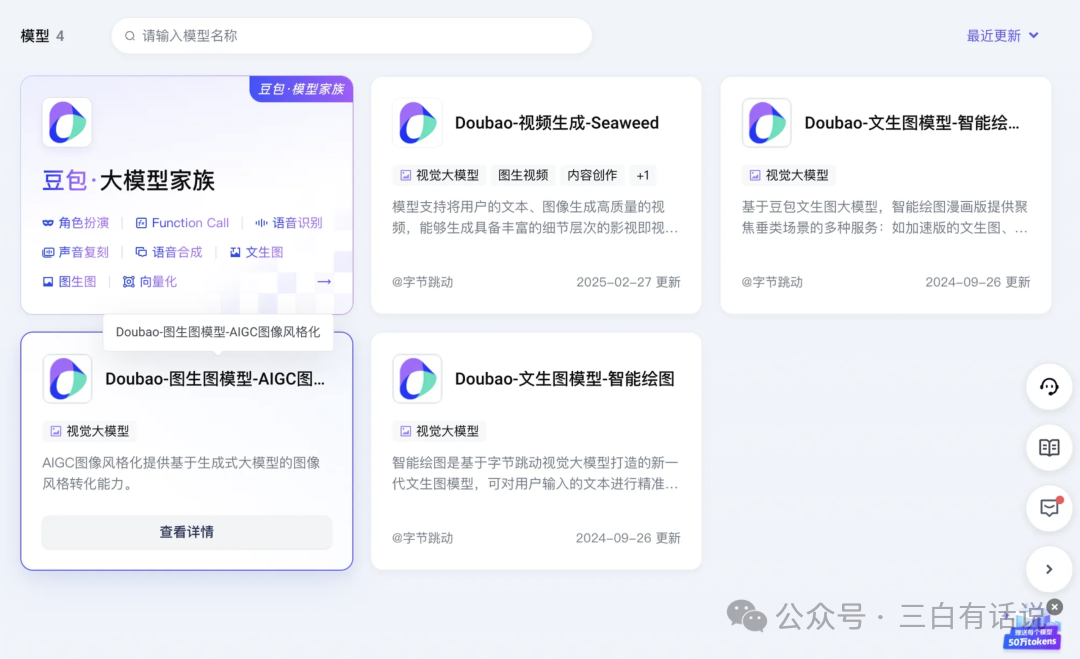Screen dimensions: 1080x659
Task: Open feedback message icon with red dot
Action: (x=1049, y=508)
